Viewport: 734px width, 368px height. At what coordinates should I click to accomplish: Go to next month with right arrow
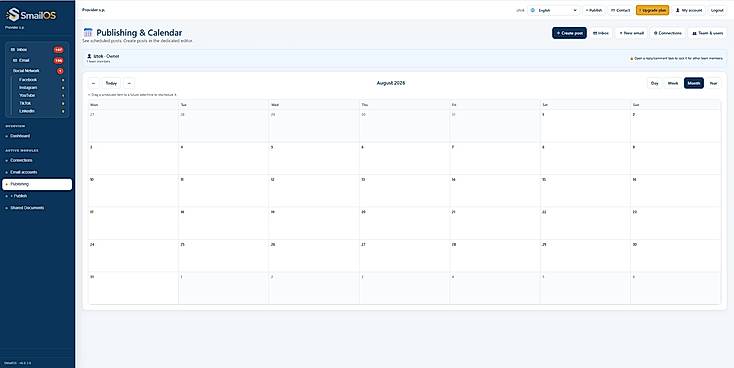[x=129, y=83]
